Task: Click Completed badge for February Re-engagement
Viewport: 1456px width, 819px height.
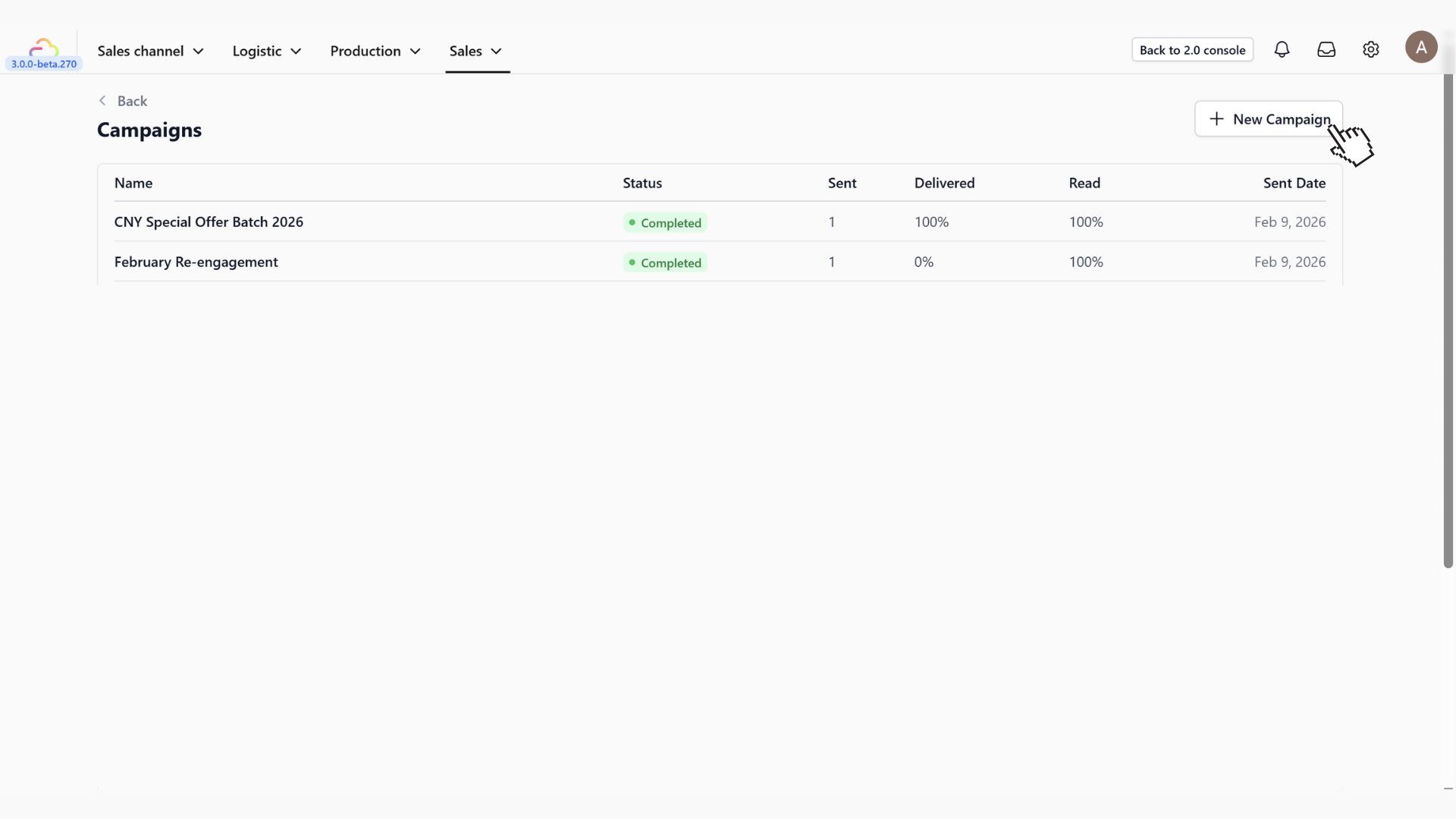Action: pyautogui.click(x=665, y=263)
